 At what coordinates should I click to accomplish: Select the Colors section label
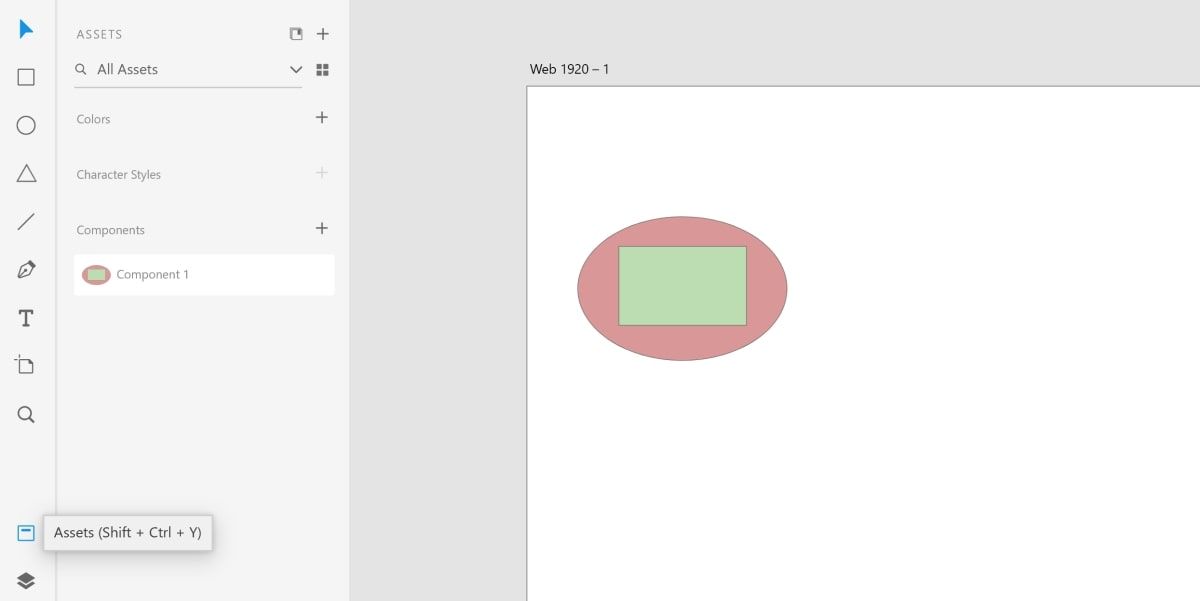click(x=93, y=119)
